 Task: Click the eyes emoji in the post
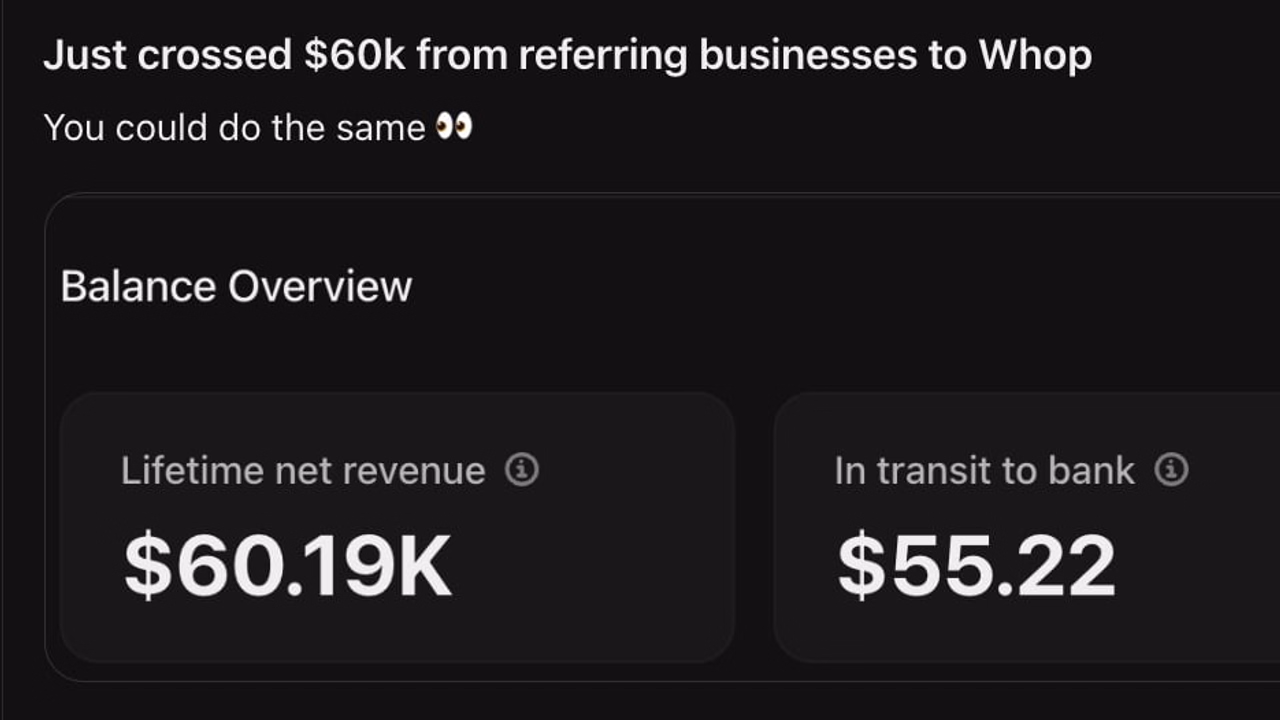[x=454, y=127]
